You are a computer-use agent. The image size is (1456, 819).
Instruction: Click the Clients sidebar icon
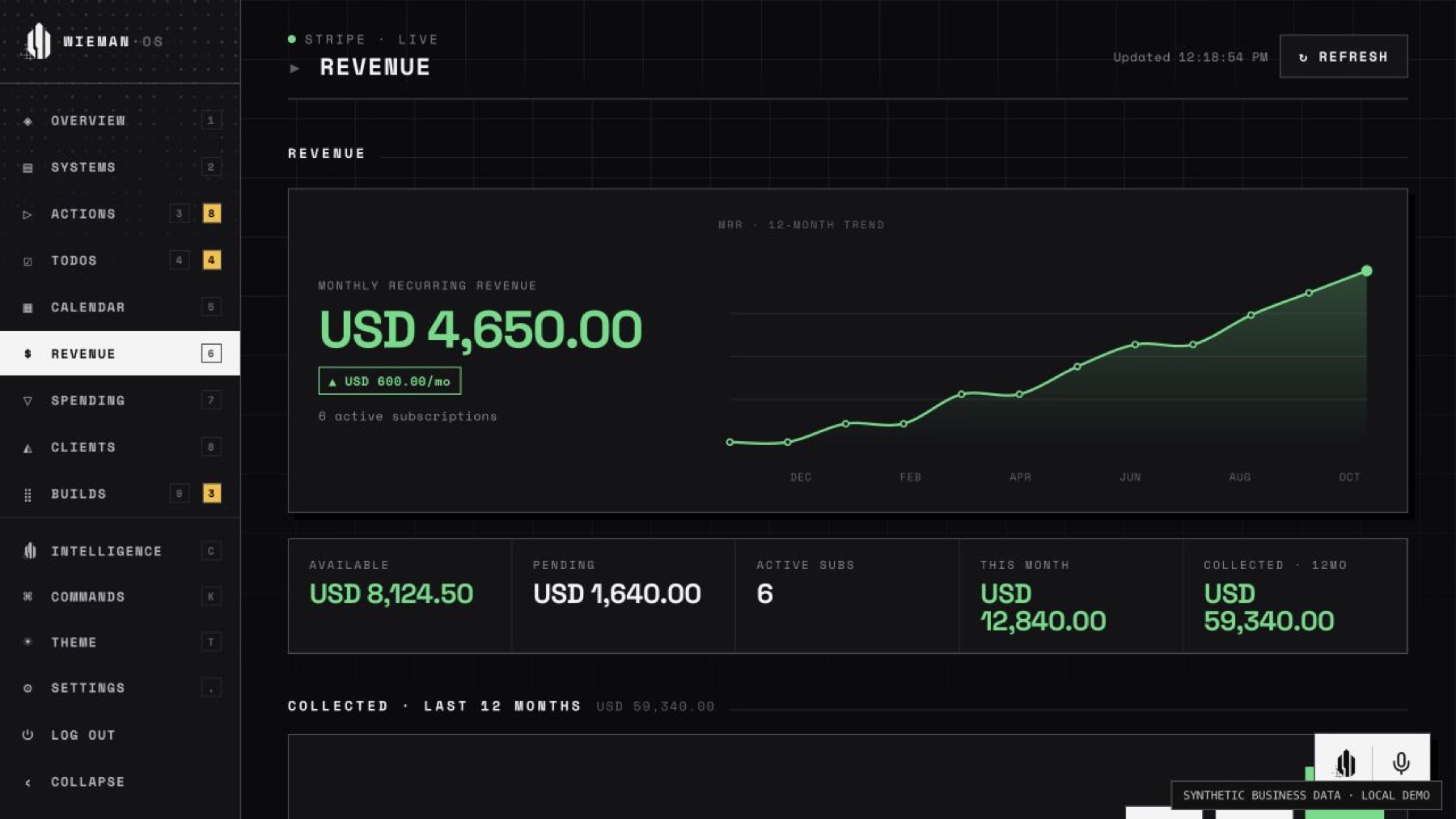pos(28,448)
